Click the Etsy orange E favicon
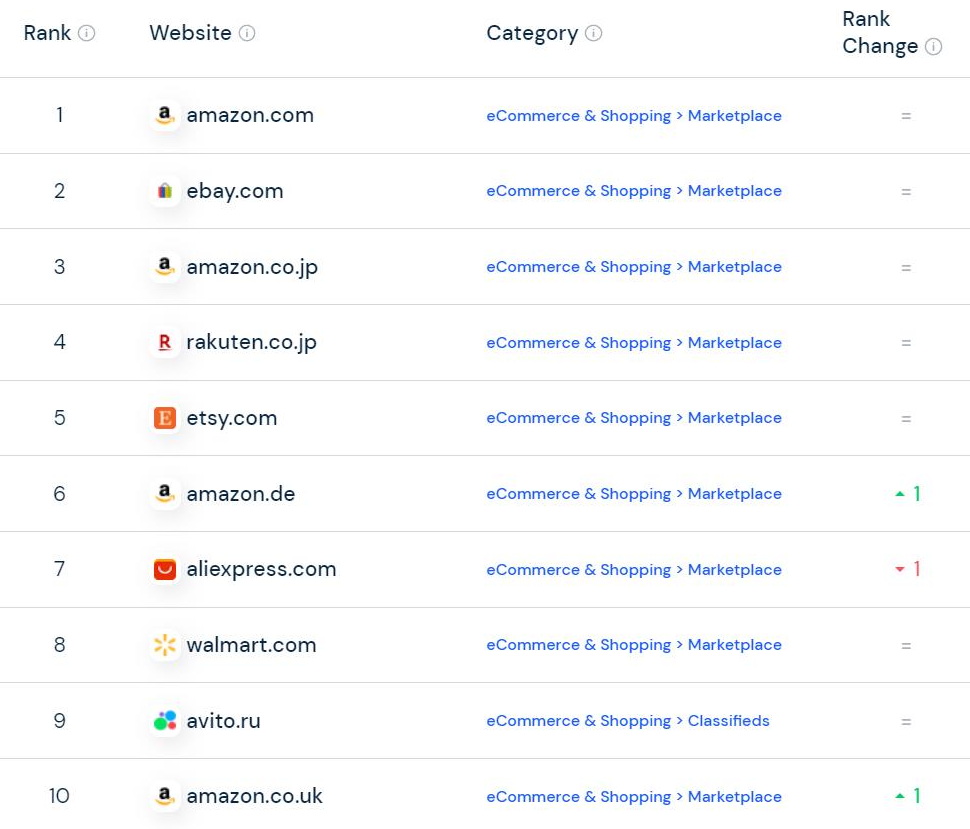This screenshot has width=970, height=829. tap(165, 418)
